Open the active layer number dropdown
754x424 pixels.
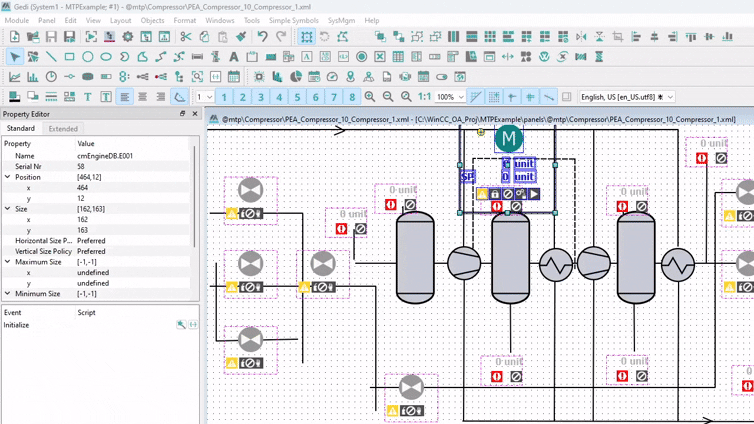204,97
